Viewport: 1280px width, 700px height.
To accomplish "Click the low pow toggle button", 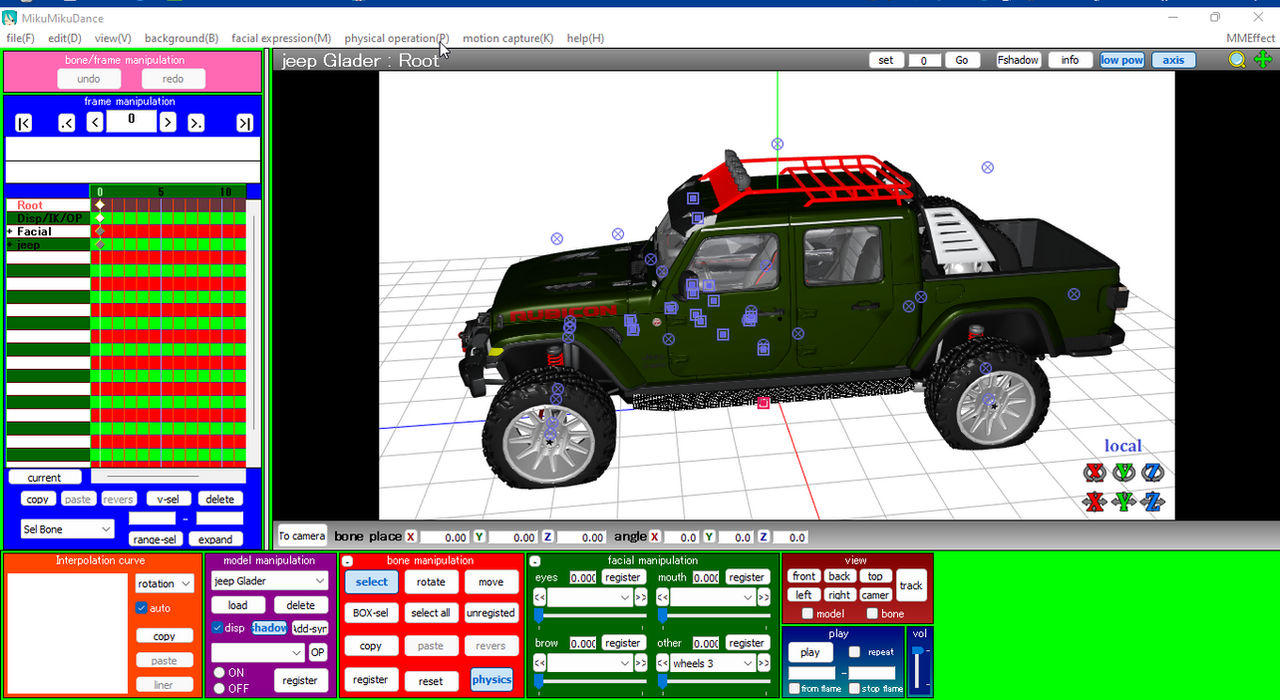I will coord(1122,60).
